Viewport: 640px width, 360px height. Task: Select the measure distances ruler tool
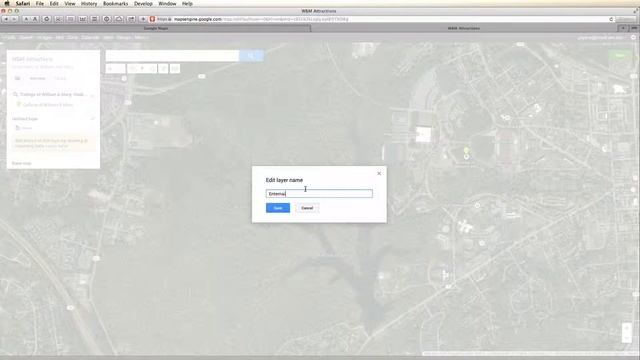[175, 69]
